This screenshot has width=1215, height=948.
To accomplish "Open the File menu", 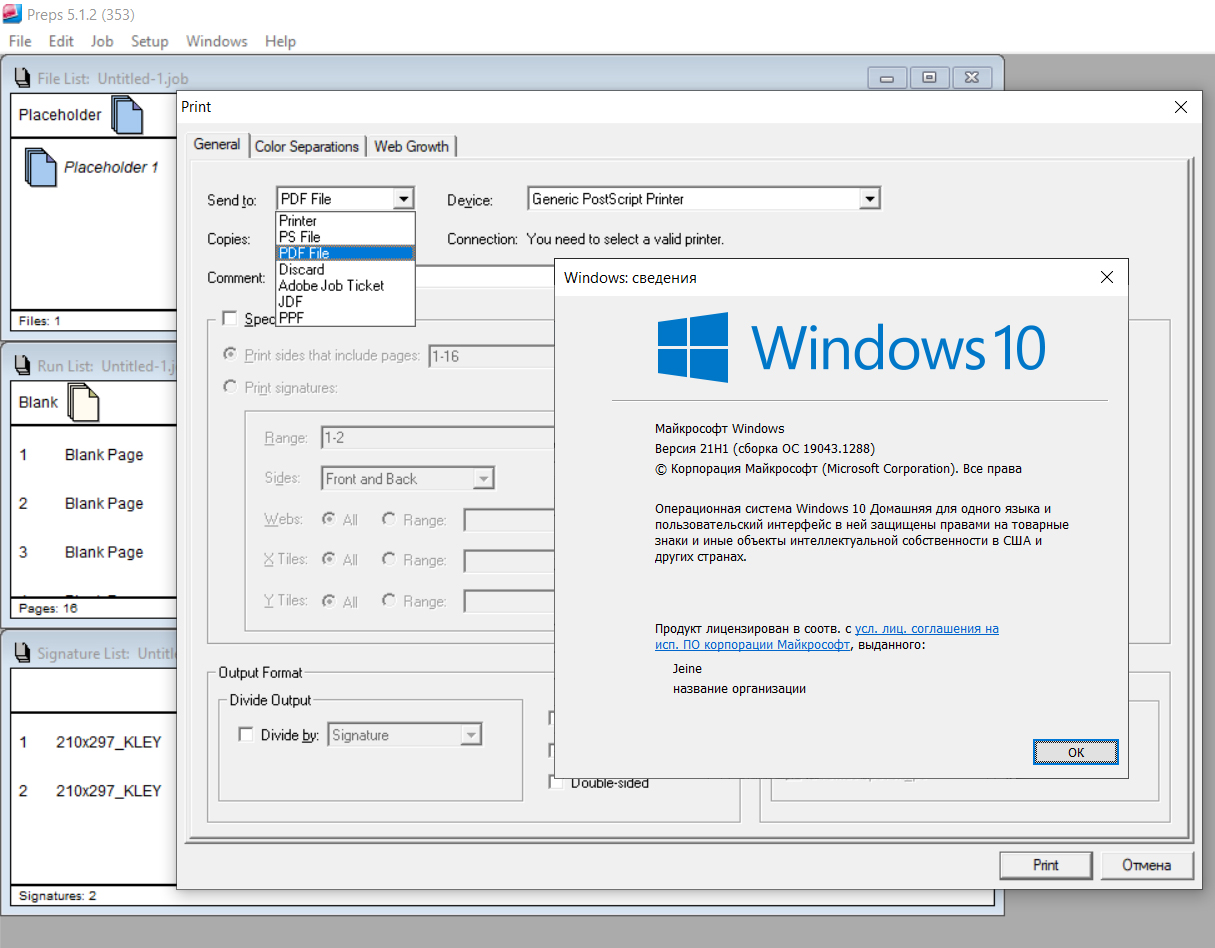I will tap(20, 41).
